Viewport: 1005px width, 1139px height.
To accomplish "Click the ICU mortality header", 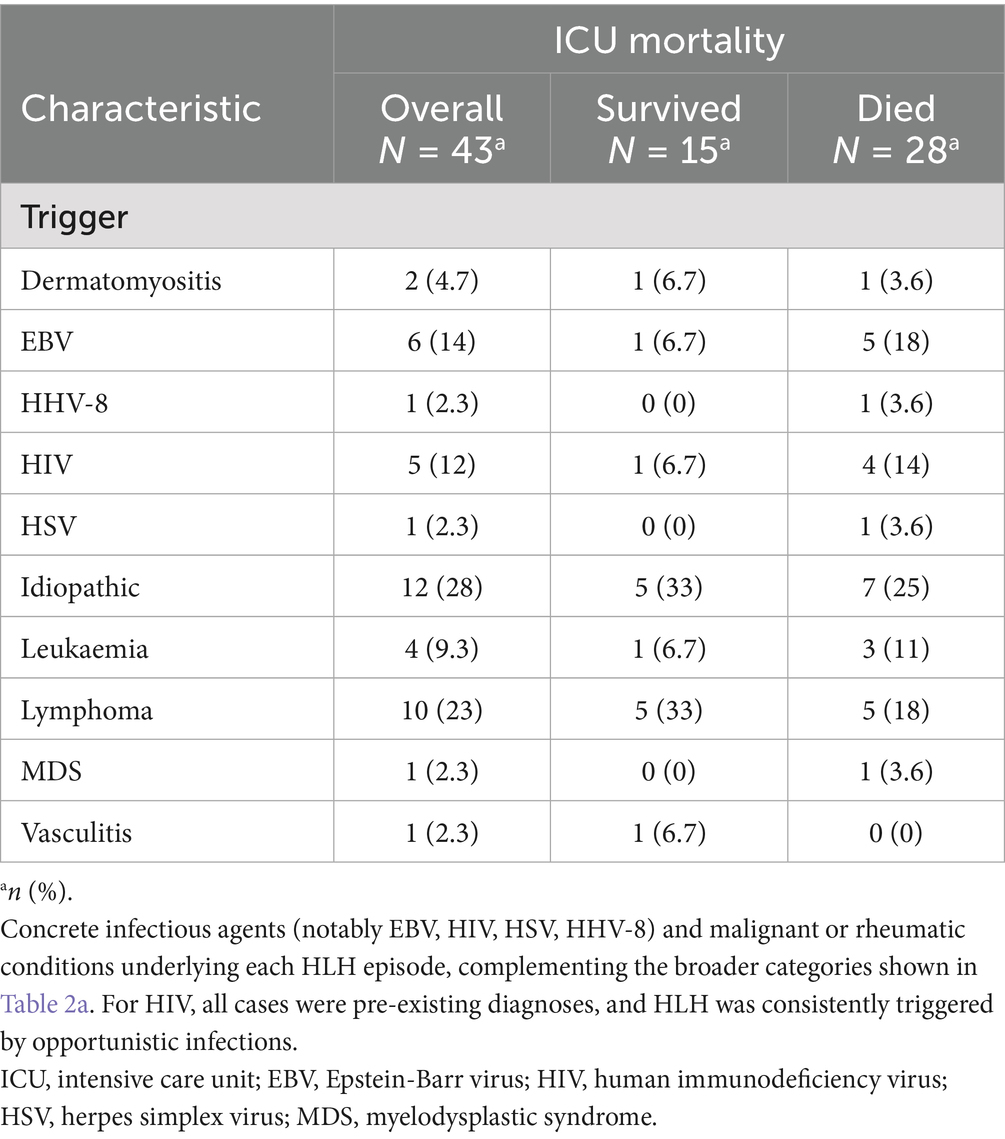I will pos(669,40).
